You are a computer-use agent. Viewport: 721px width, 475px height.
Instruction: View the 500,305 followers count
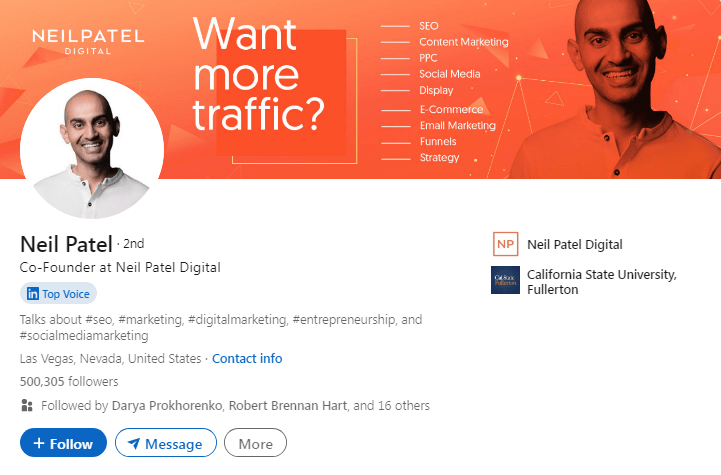tap(69, 381)
